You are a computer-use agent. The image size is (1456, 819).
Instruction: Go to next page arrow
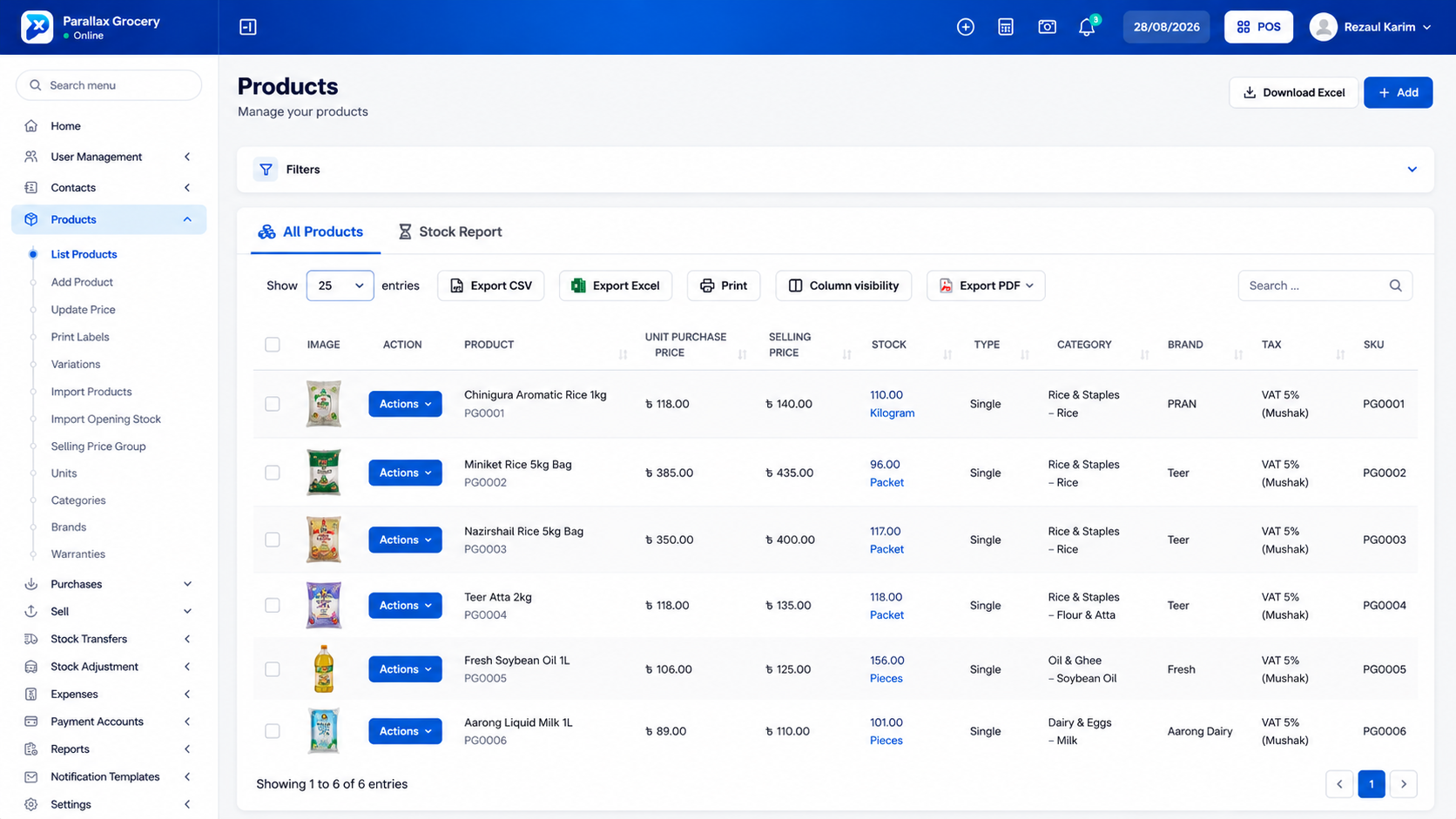1403,784
